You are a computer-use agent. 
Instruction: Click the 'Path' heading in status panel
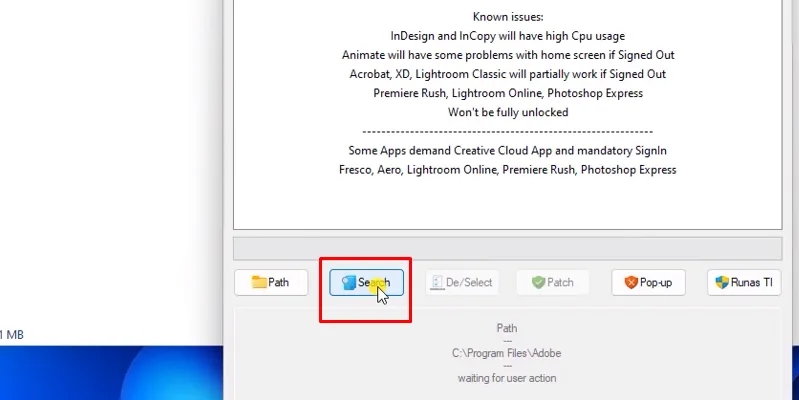pyautogui.click(x=507, y=327)
